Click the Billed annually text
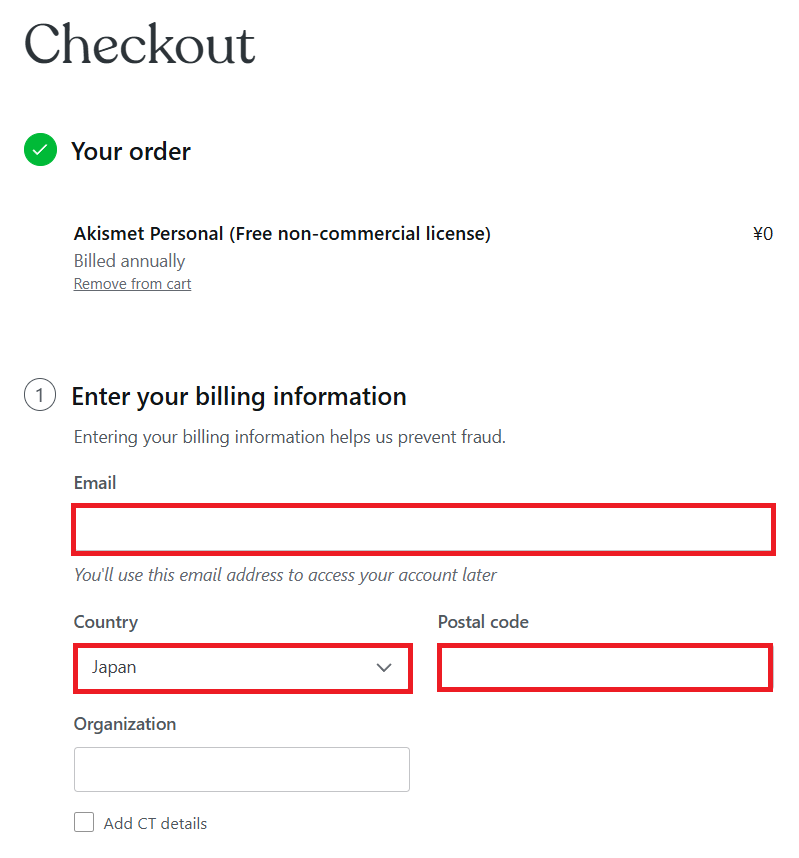799x858 pixels. (130, 261)
